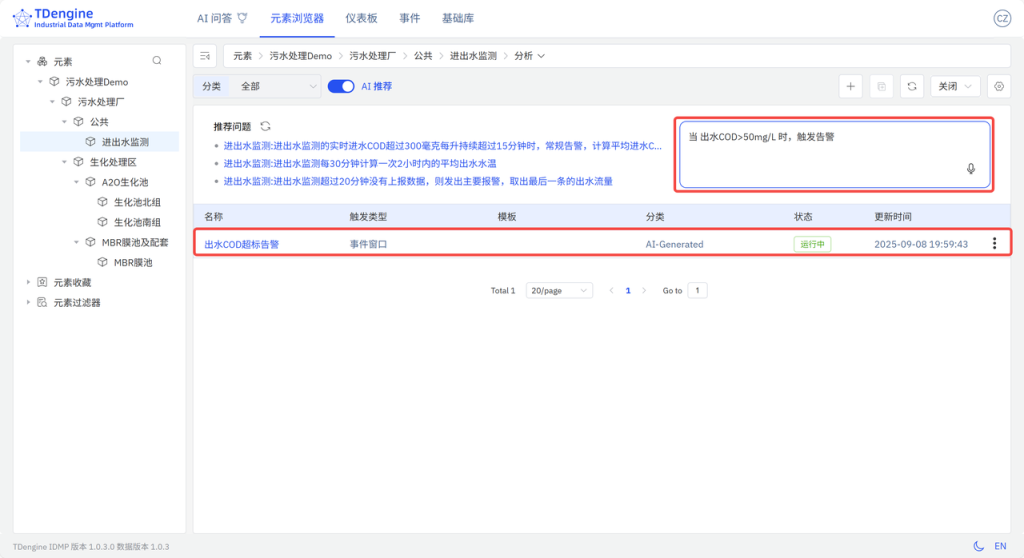Select 生化池北组 in the tree
The image size is (1024, 558).
pos(137,203)
